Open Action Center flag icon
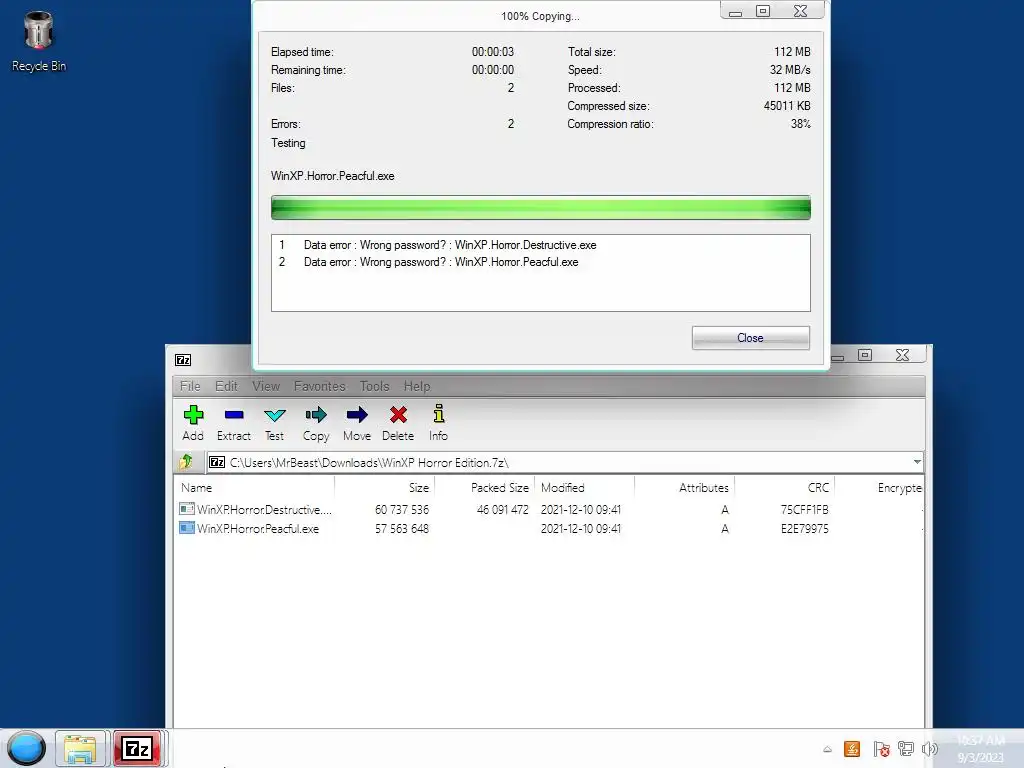The width and height of the screenshot is (1024, 768). [880, 749]
